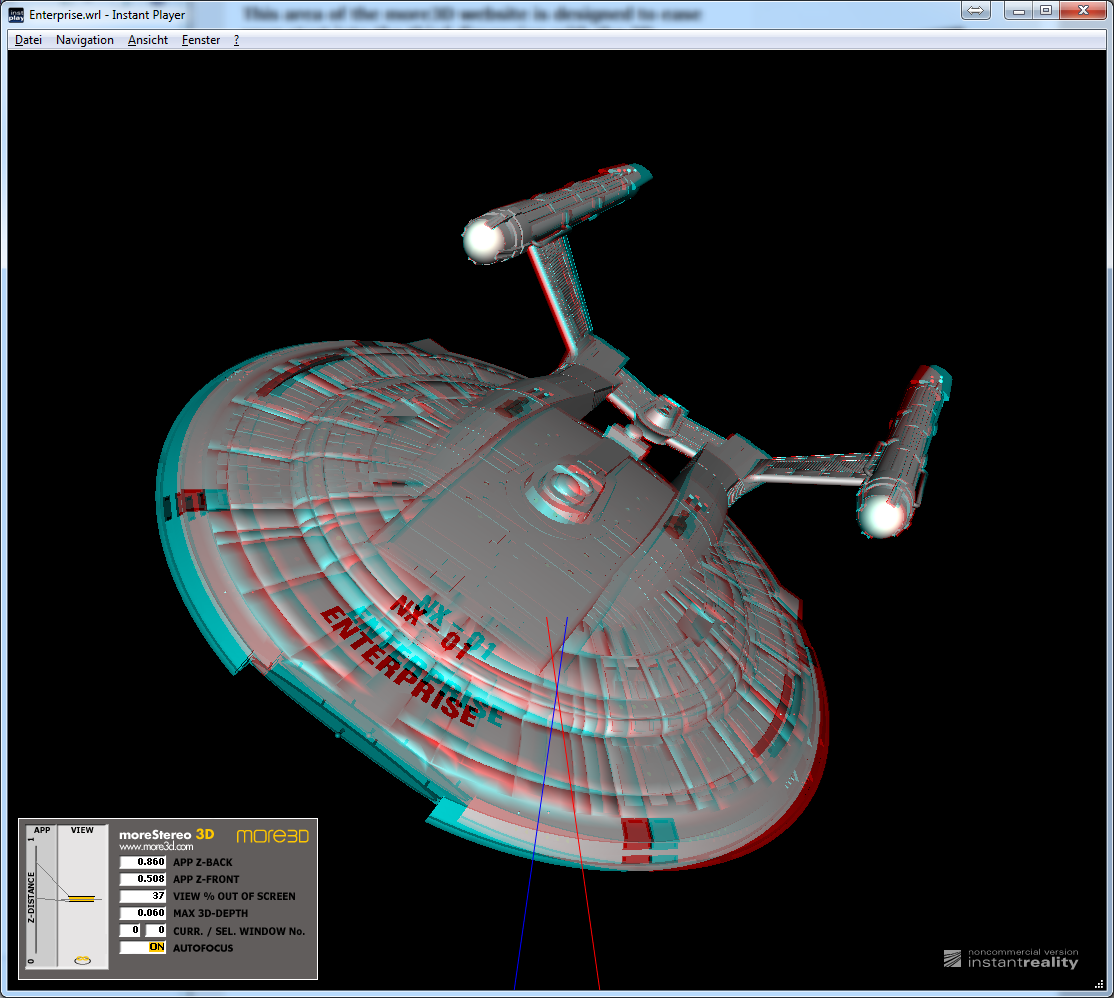This screenshot has width=1114, height=998.
Task: Click the CURR. / SEL. WINDOW No. label
Action: pyautogui.click(x=239, y=931)
